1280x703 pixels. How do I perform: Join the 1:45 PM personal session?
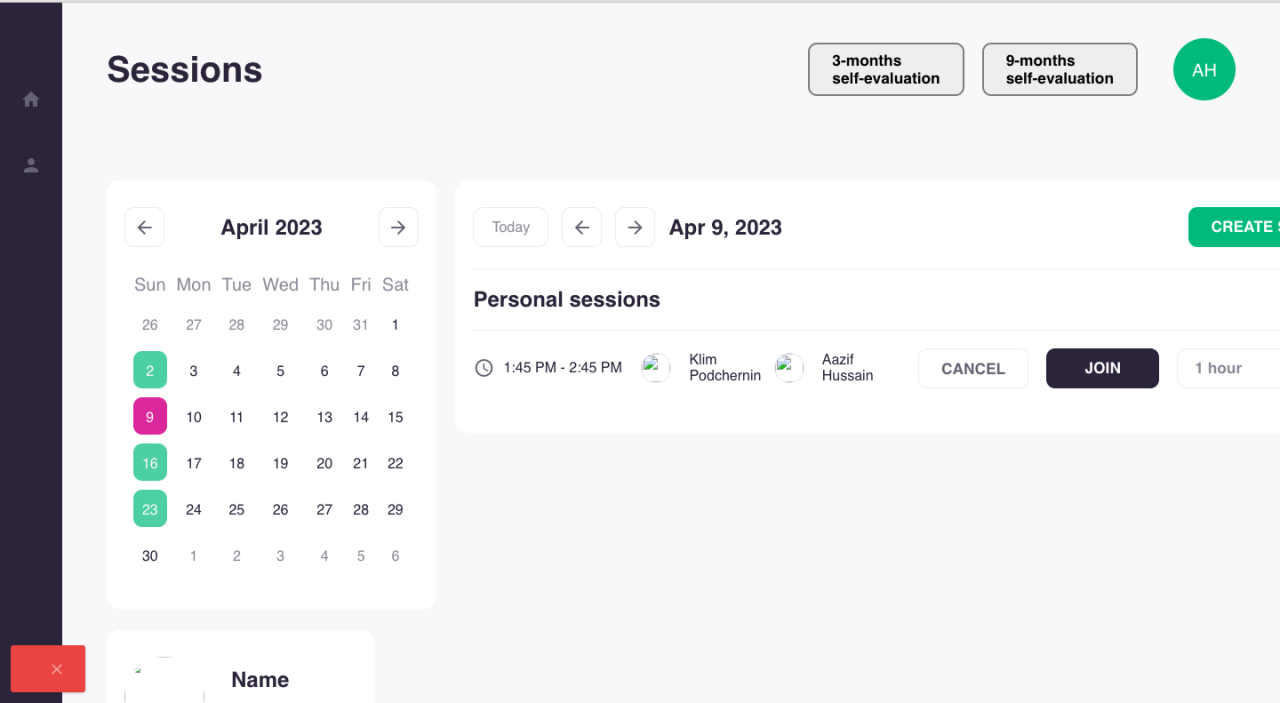tap(1102, 368)
